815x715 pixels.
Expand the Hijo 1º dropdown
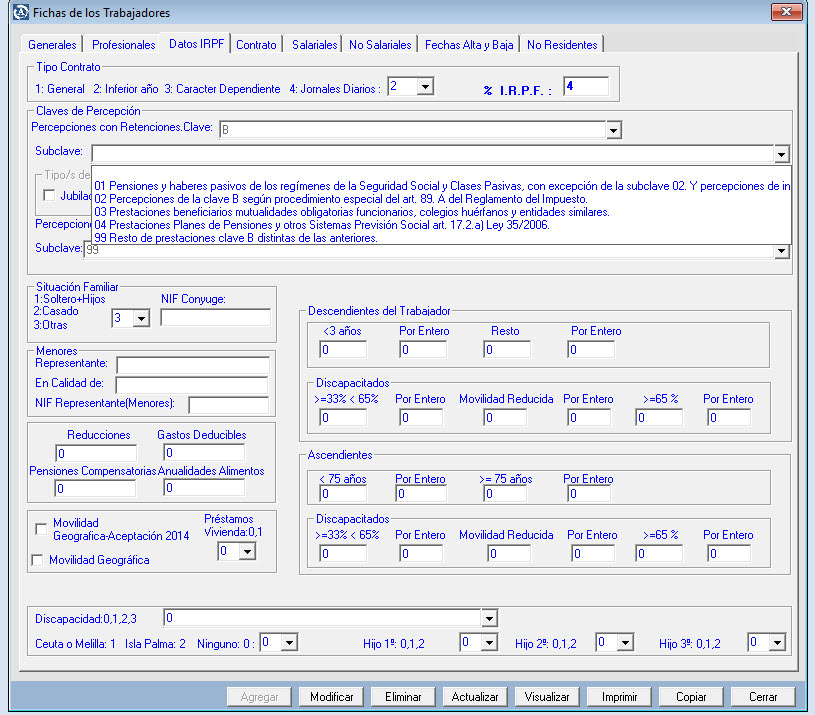pyautogui.click(x=488, y=642)
